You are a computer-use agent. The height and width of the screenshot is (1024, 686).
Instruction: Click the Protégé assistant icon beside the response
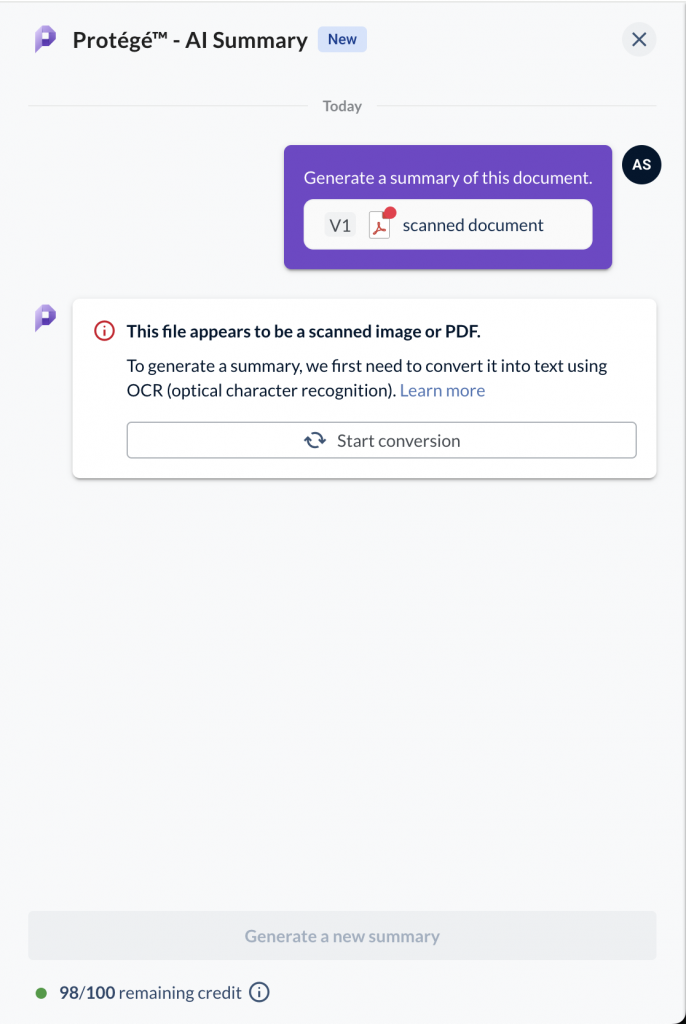coord(46,318)
